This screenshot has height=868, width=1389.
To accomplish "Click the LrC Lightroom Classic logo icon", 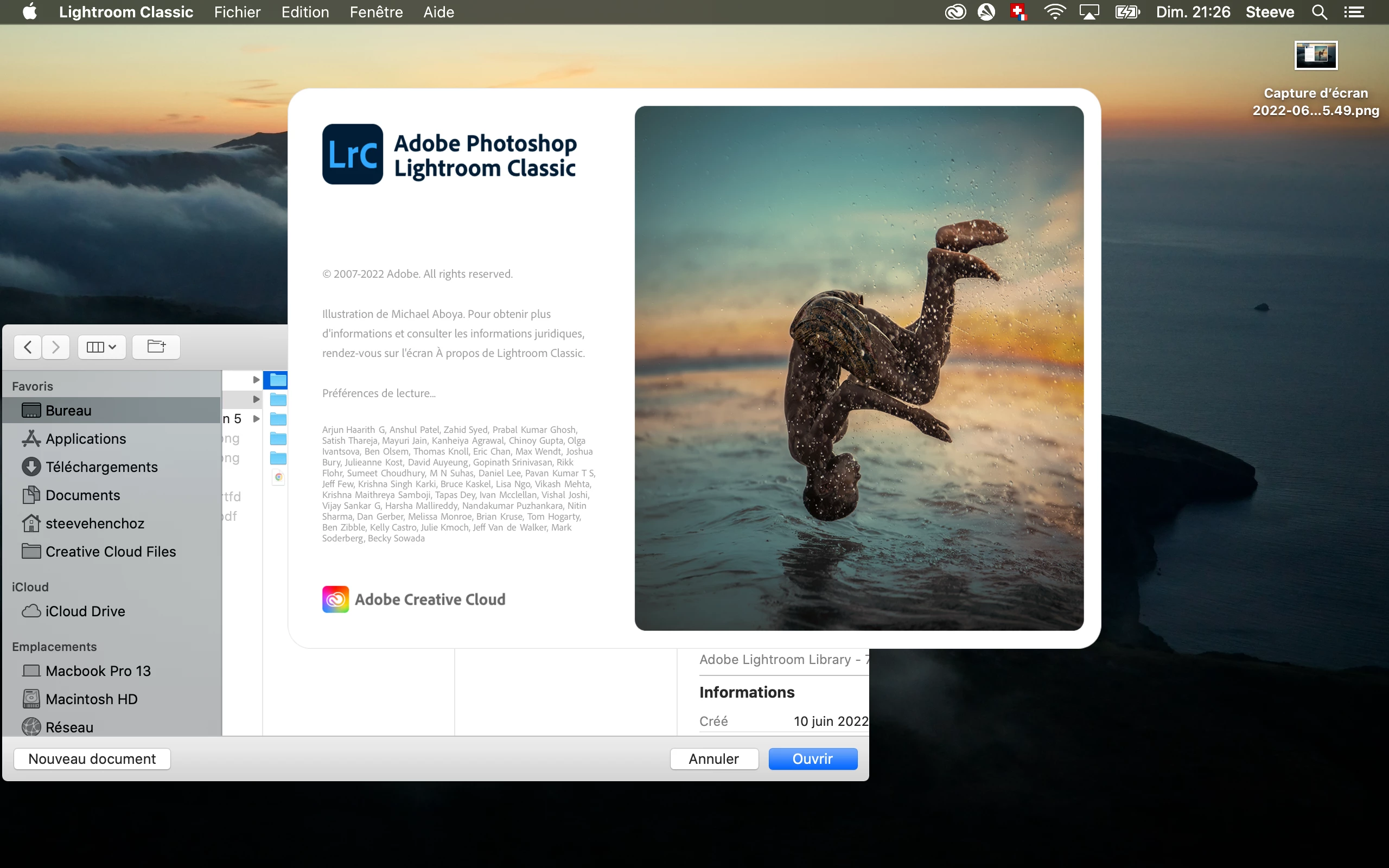I will 353,154.
